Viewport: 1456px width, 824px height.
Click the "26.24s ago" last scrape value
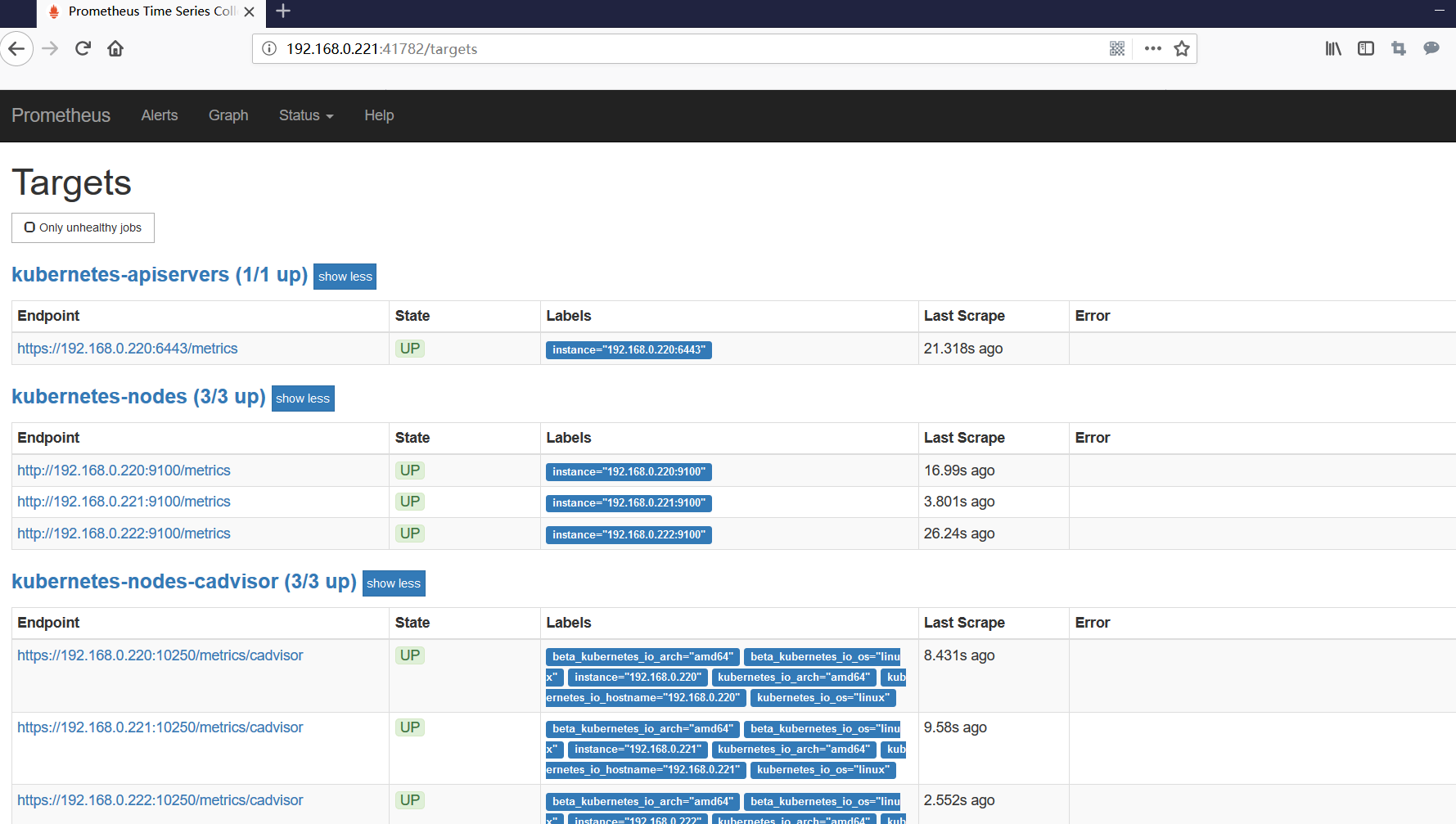[959, 534]
